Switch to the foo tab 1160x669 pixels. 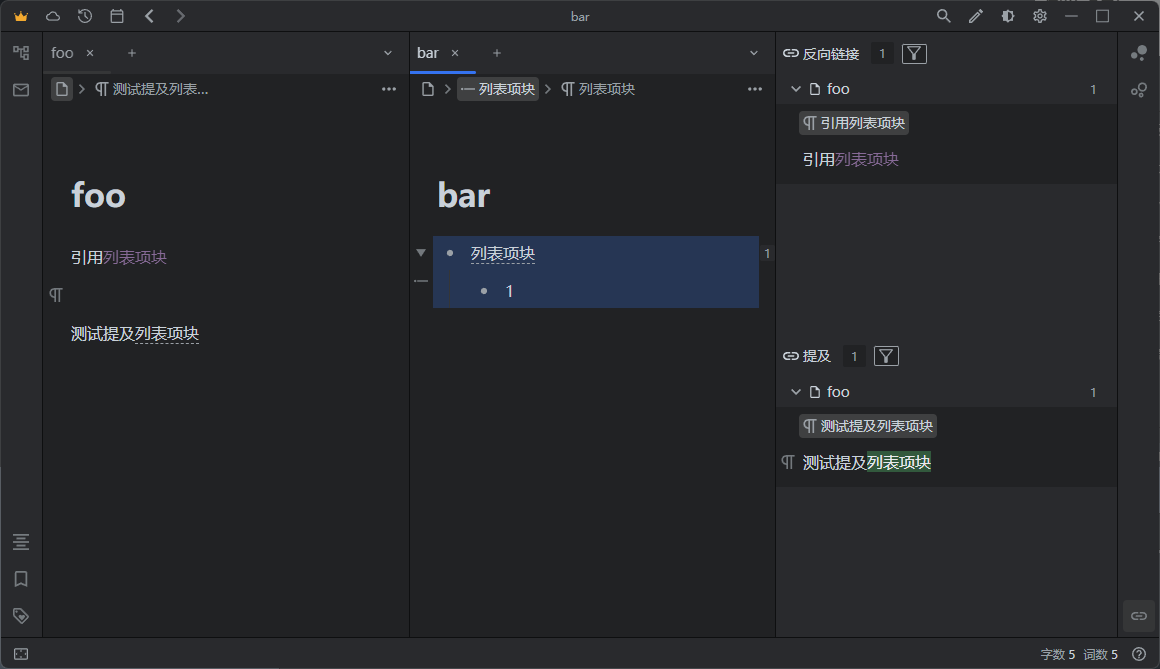(63, 53)
